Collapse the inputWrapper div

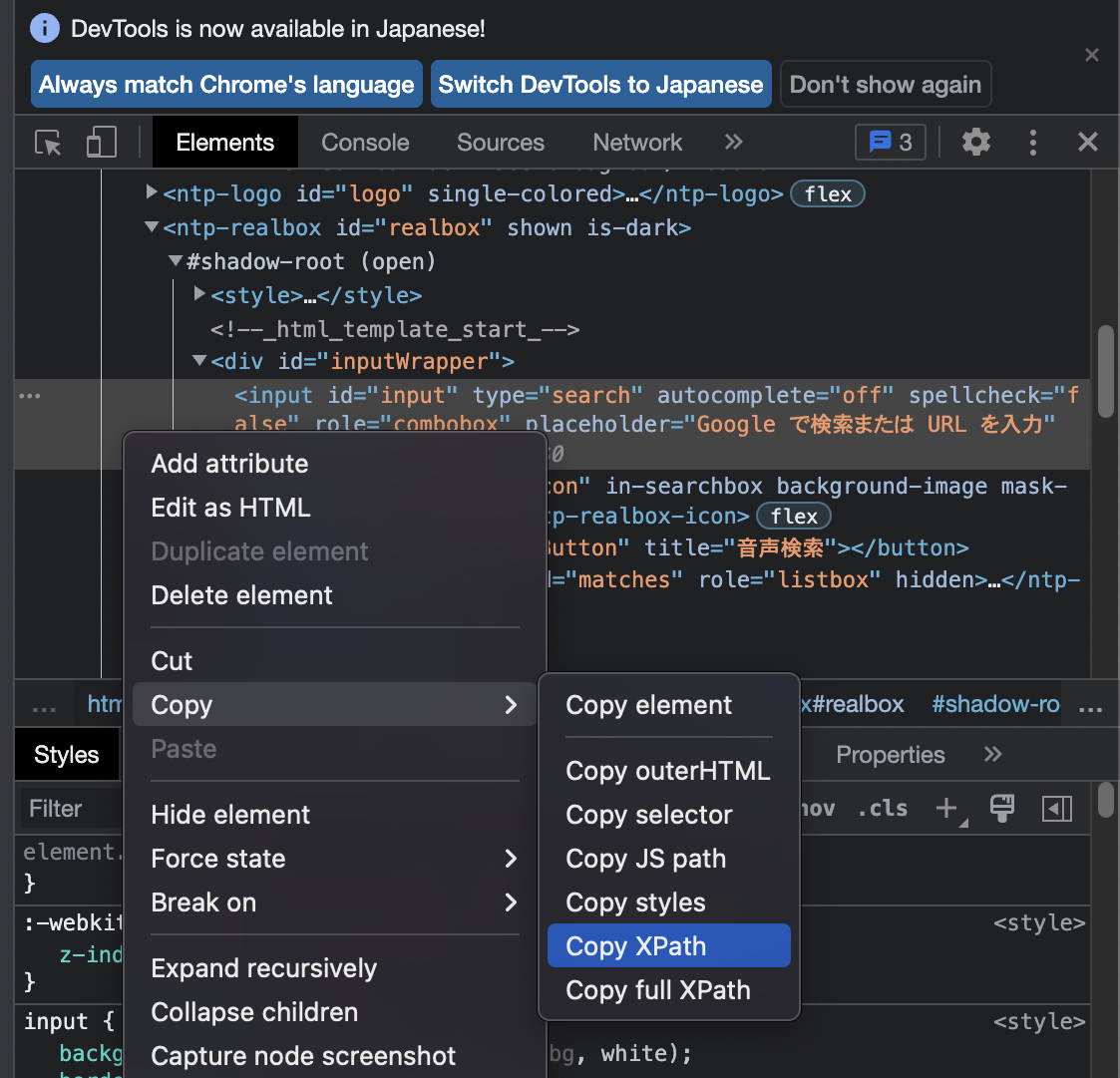(x=198, y=360)
